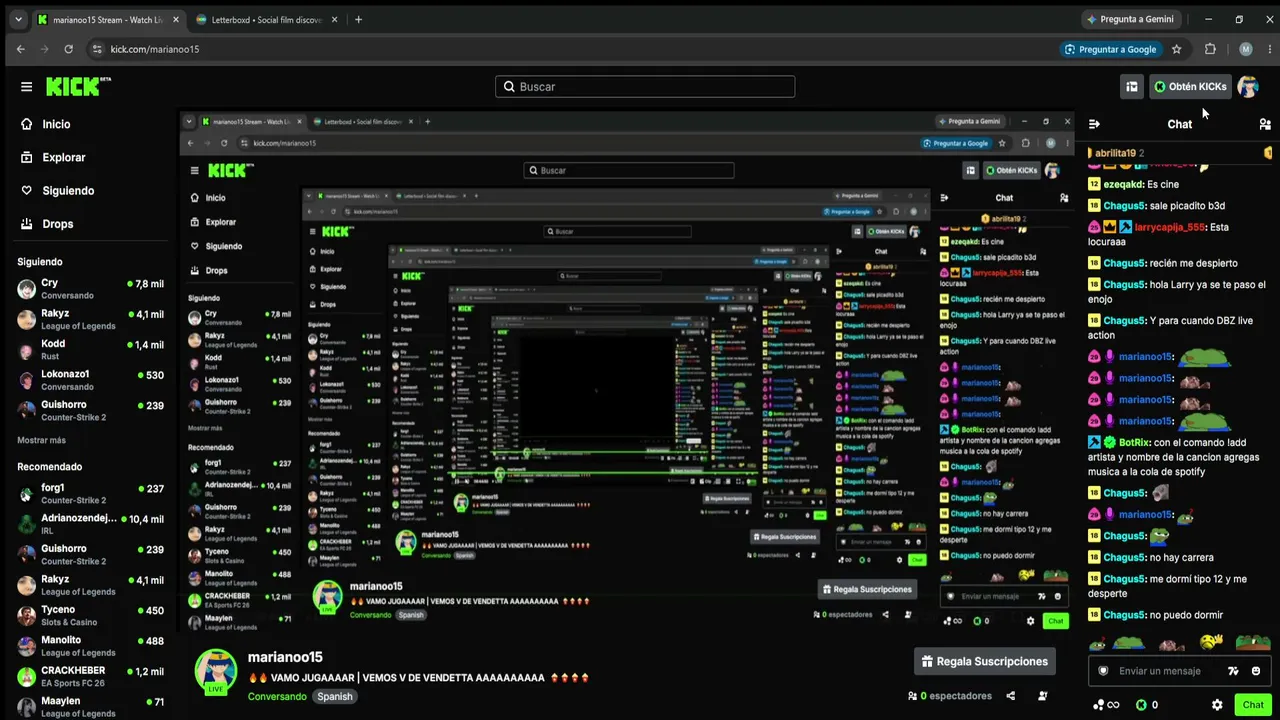Open Tyceno's recommended channel
The image size is (1280, 720).
point(90,615)
